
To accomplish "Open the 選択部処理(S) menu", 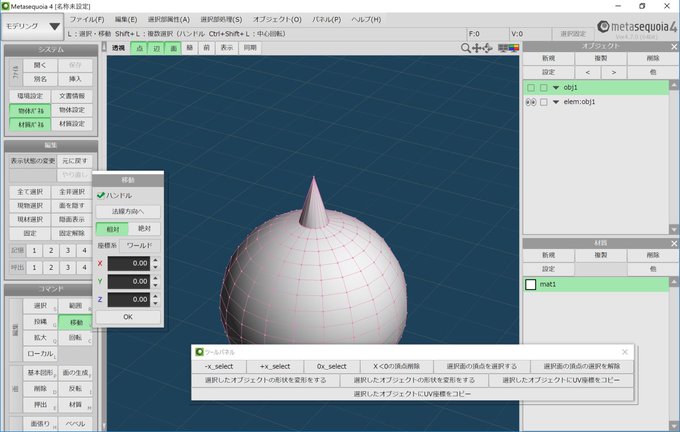I will 221,20.
